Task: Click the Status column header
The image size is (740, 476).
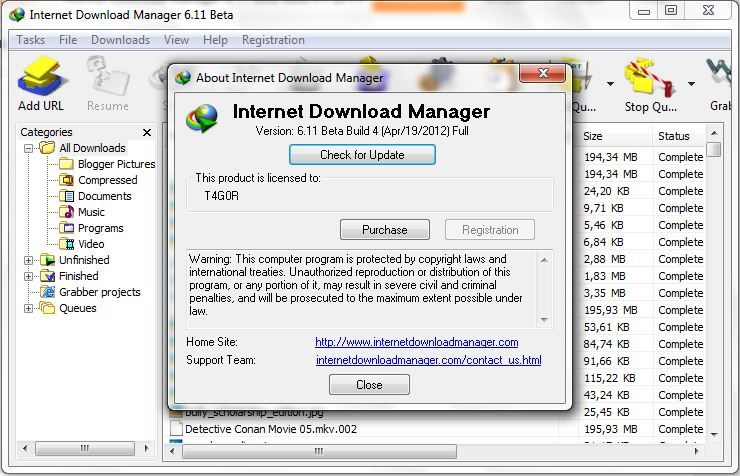Action: pos(680,136)
